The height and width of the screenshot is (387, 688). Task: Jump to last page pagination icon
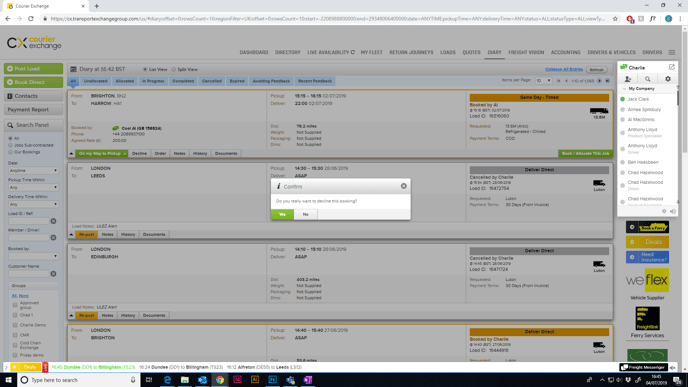[x=607, y=81]
